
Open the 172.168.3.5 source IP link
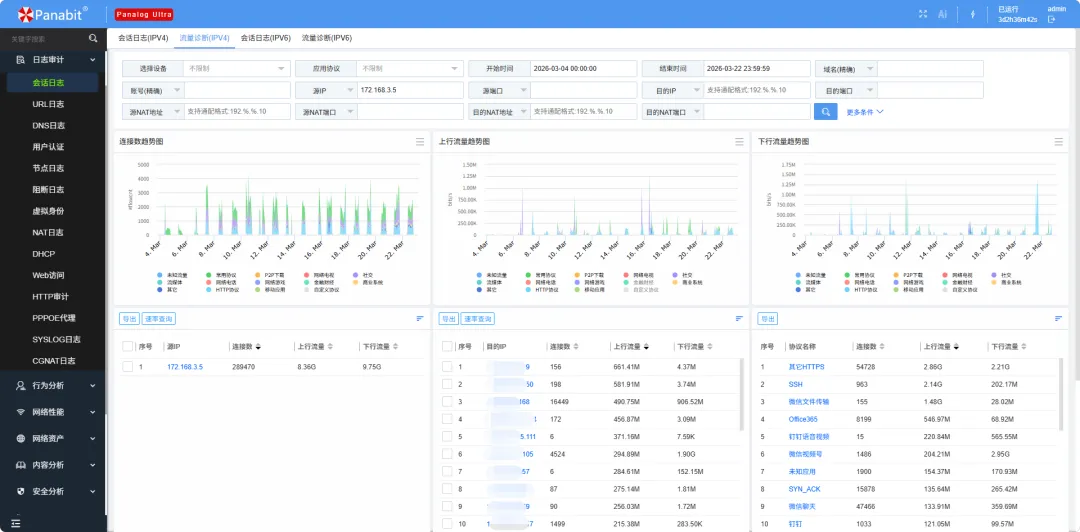coord(185,367)
